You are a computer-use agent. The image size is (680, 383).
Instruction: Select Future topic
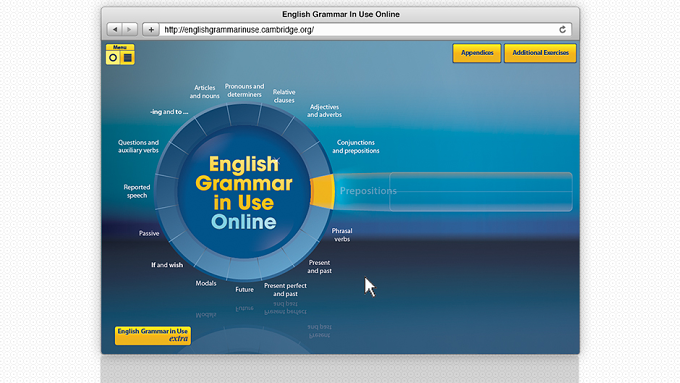[x=244, y=289]
